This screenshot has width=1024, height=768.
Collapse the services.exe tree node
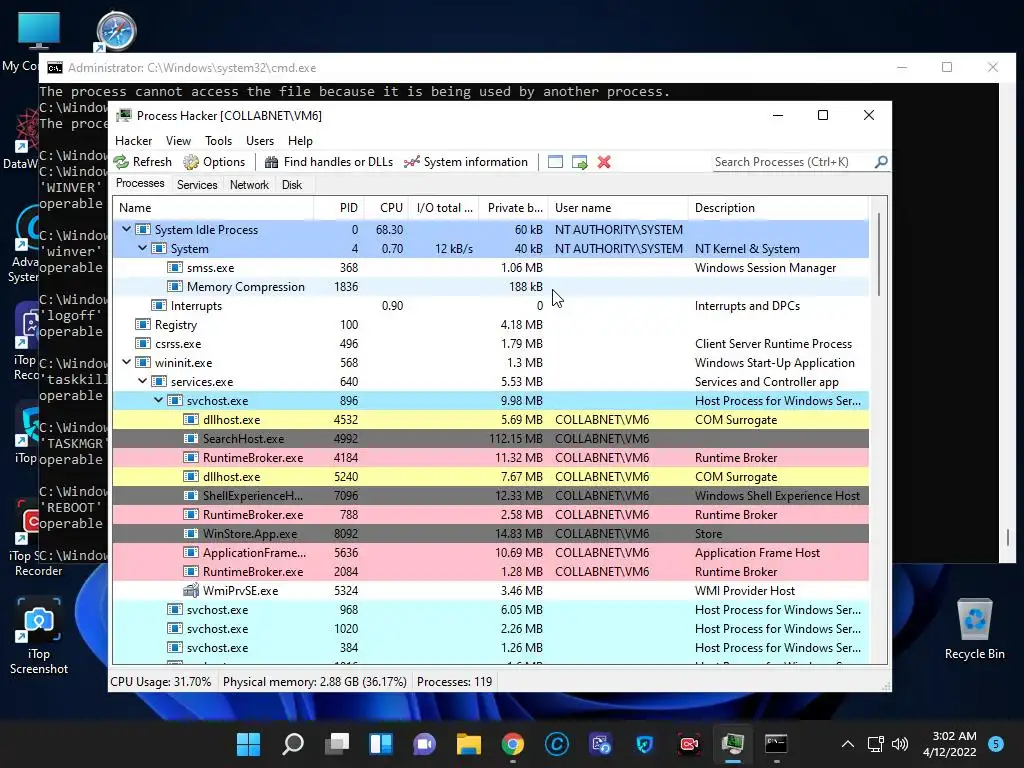click(142, 381)
